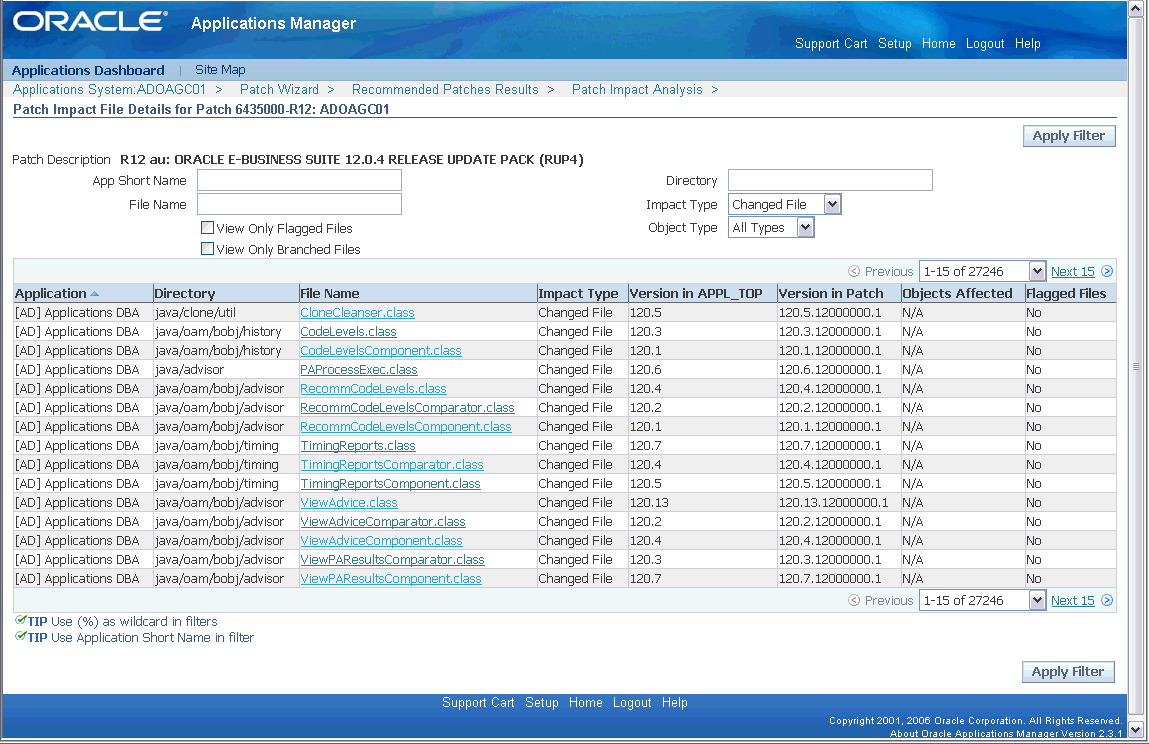Enable View Only Flagged Files checkbox
This screenshot has height=744, width=1149.
coord(207,228)
